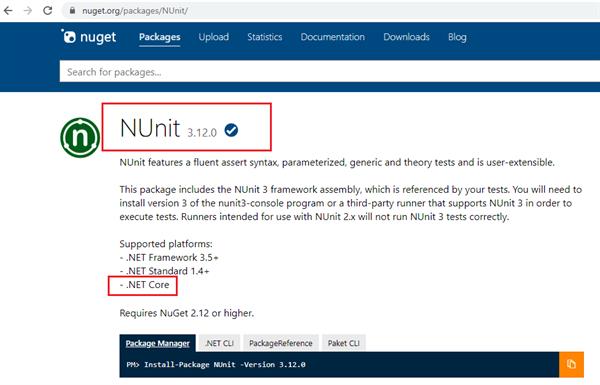Copy the install command with the orange button
The height and width of the screenshot is (385, 600).
tap(571, 364)
